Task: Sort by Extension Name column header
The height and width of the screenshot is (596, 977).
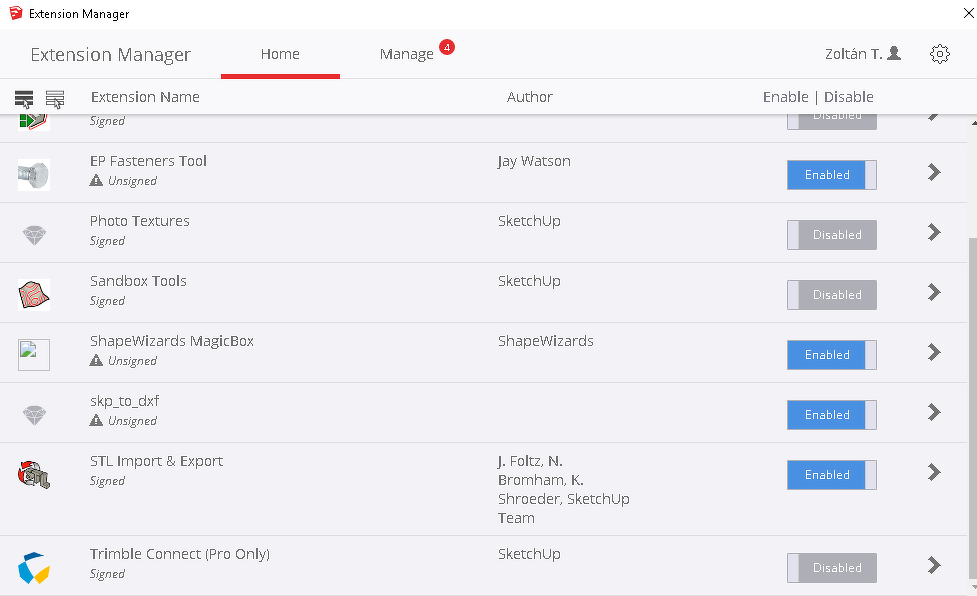Action: 145,97
